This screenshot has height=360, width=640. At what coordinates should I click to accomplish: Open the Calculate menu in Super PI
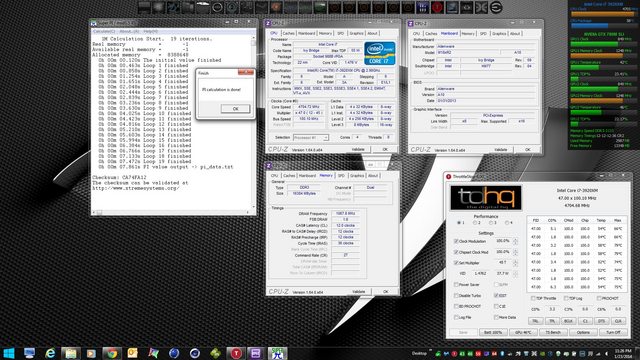tap(104, 31)
